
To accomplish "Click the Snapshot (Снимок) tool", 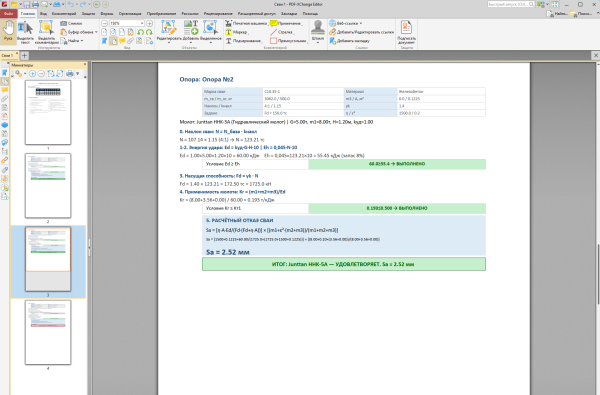I will [x=71, y=23].
